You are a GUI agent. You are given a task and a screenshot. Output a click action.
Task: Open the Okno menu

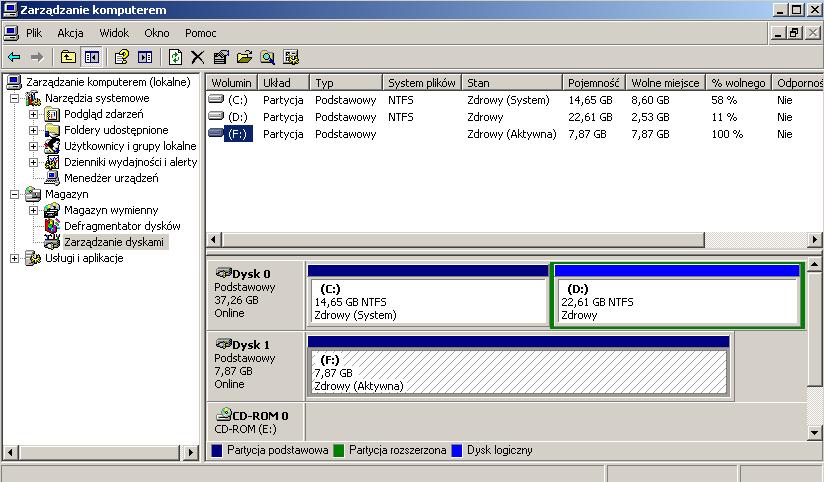pos(157,33)
